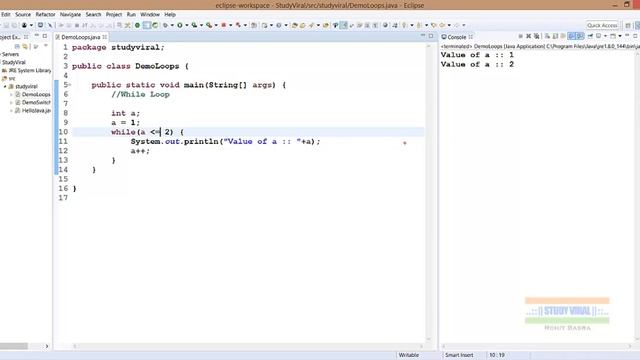Click Remove Launch icon in Console toolbar
This screenshot has width=640, height=360.
coord(529,36)
